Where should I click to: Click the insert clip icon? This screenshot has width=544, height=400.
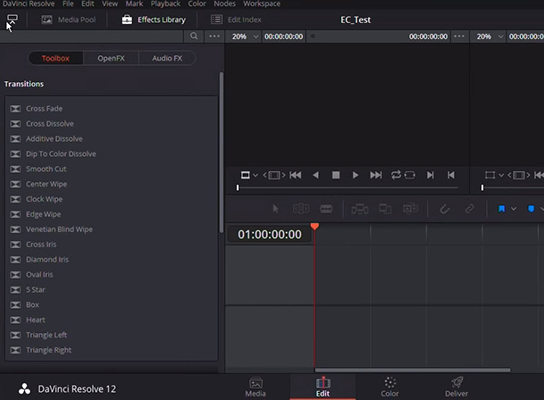[360, 209]
